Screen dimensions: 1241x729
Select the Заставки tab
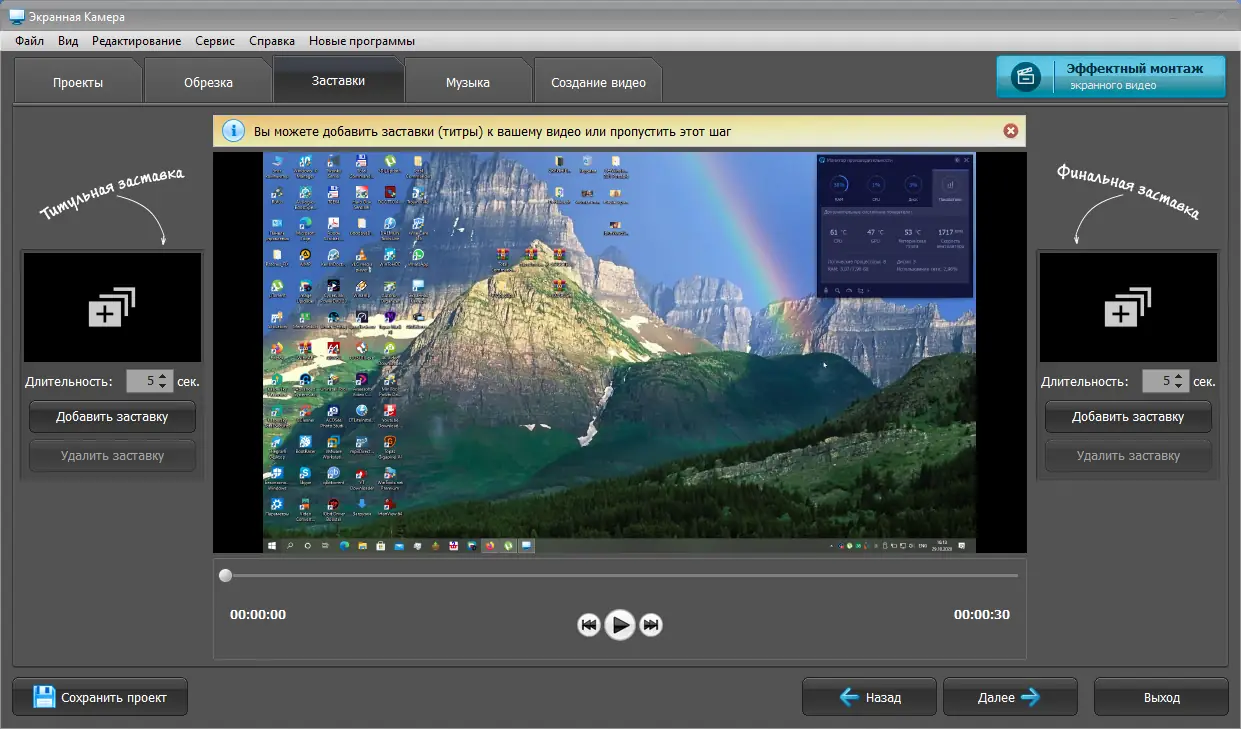[338, 81]
